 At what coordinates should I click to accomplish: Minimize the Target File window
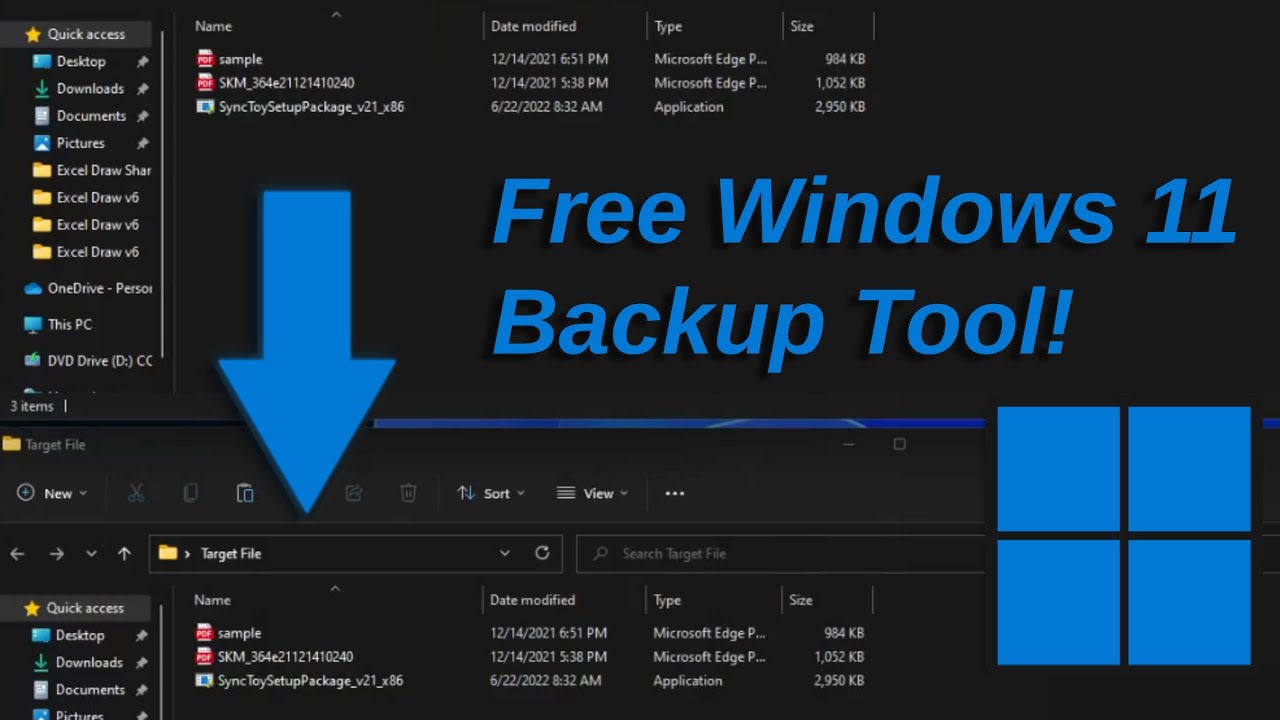click(848, 444)
